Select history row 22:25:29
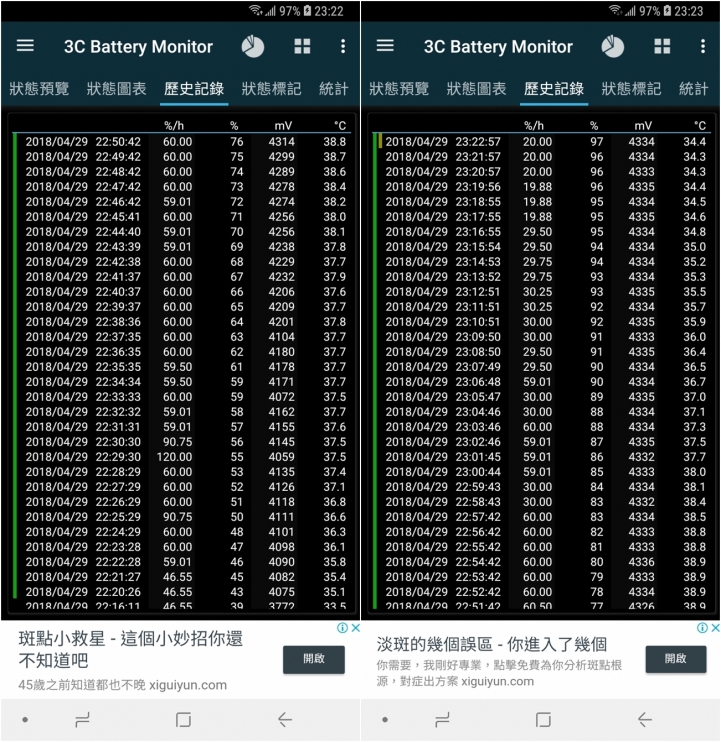Image resolution: width=721 pixels, height=742 pixels. [184, 517]
